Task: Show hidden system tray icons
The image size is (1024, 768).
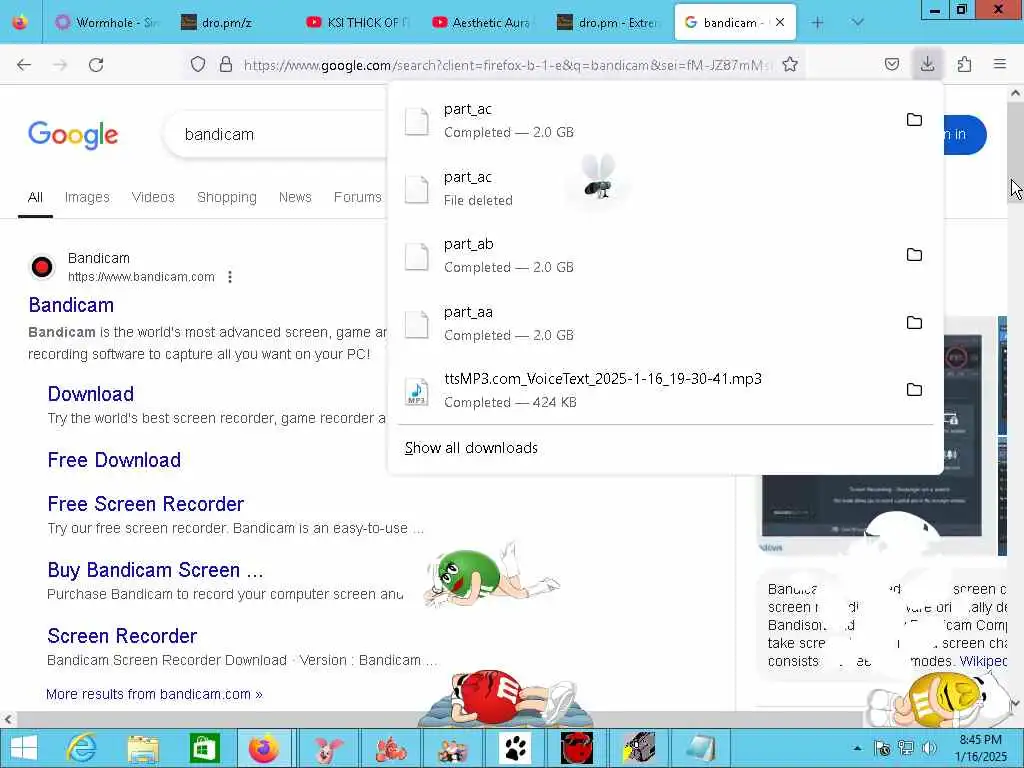Action: [x=857, y=748]
